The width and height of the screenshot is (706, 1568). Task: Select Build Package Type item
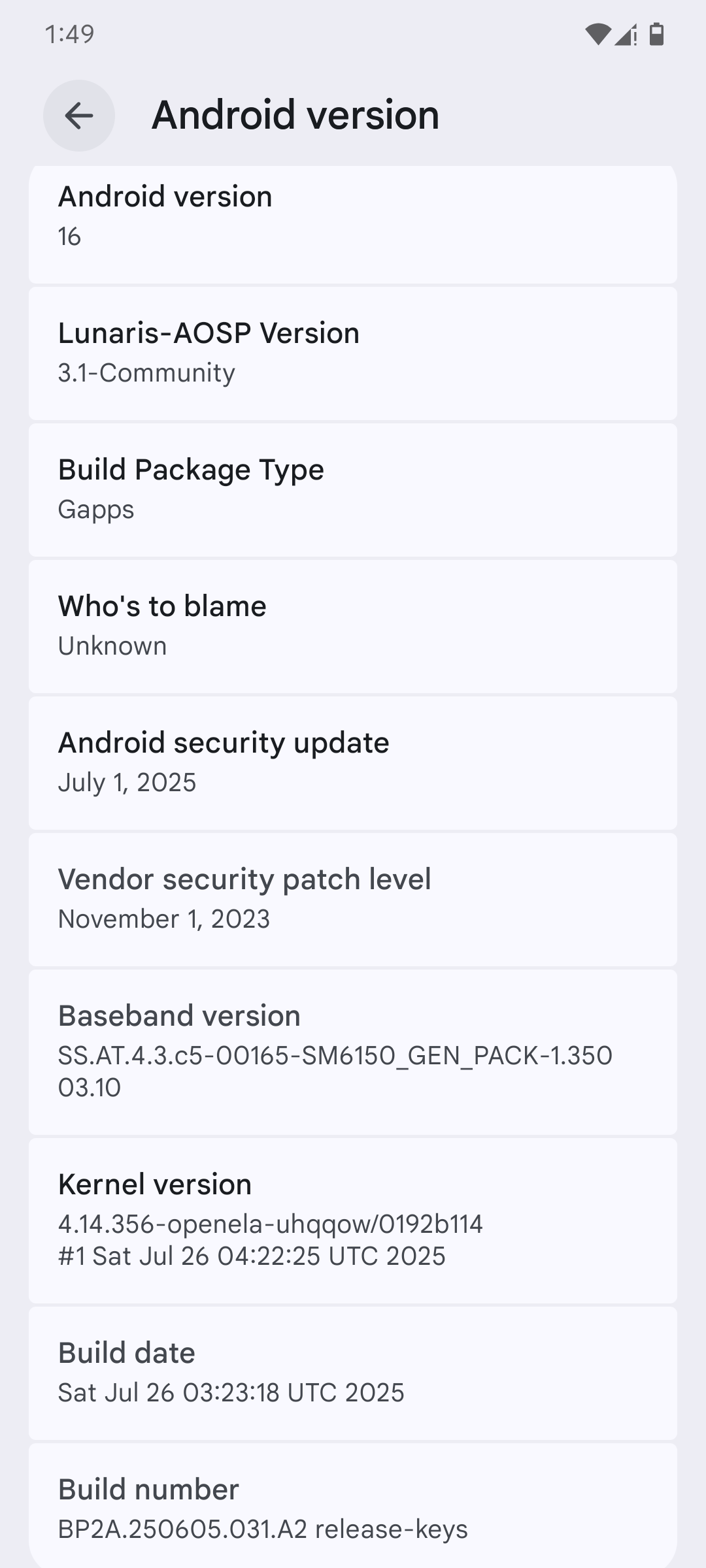353,489
